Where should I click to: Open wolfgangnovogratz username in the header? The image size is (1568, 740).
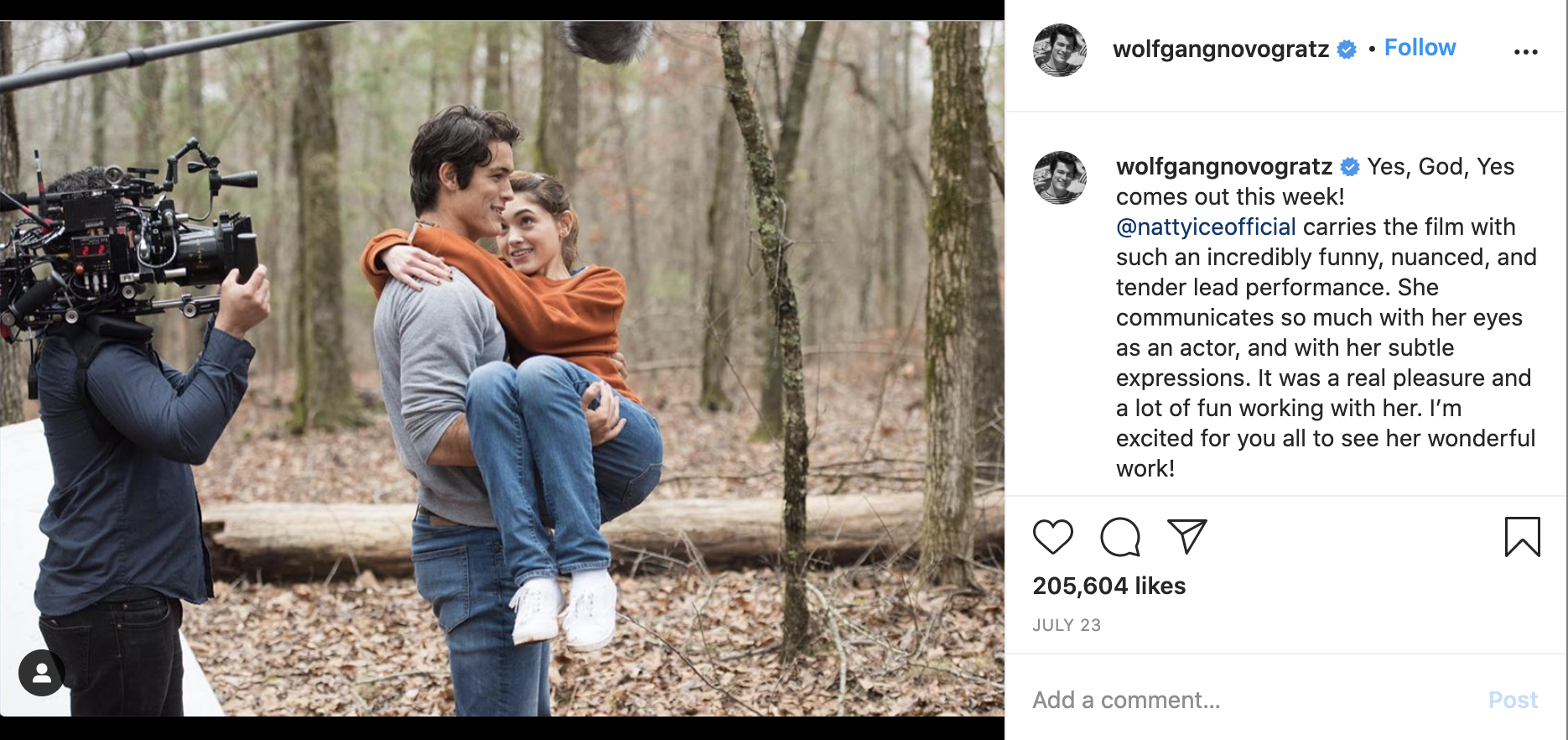click(1220, 50)
